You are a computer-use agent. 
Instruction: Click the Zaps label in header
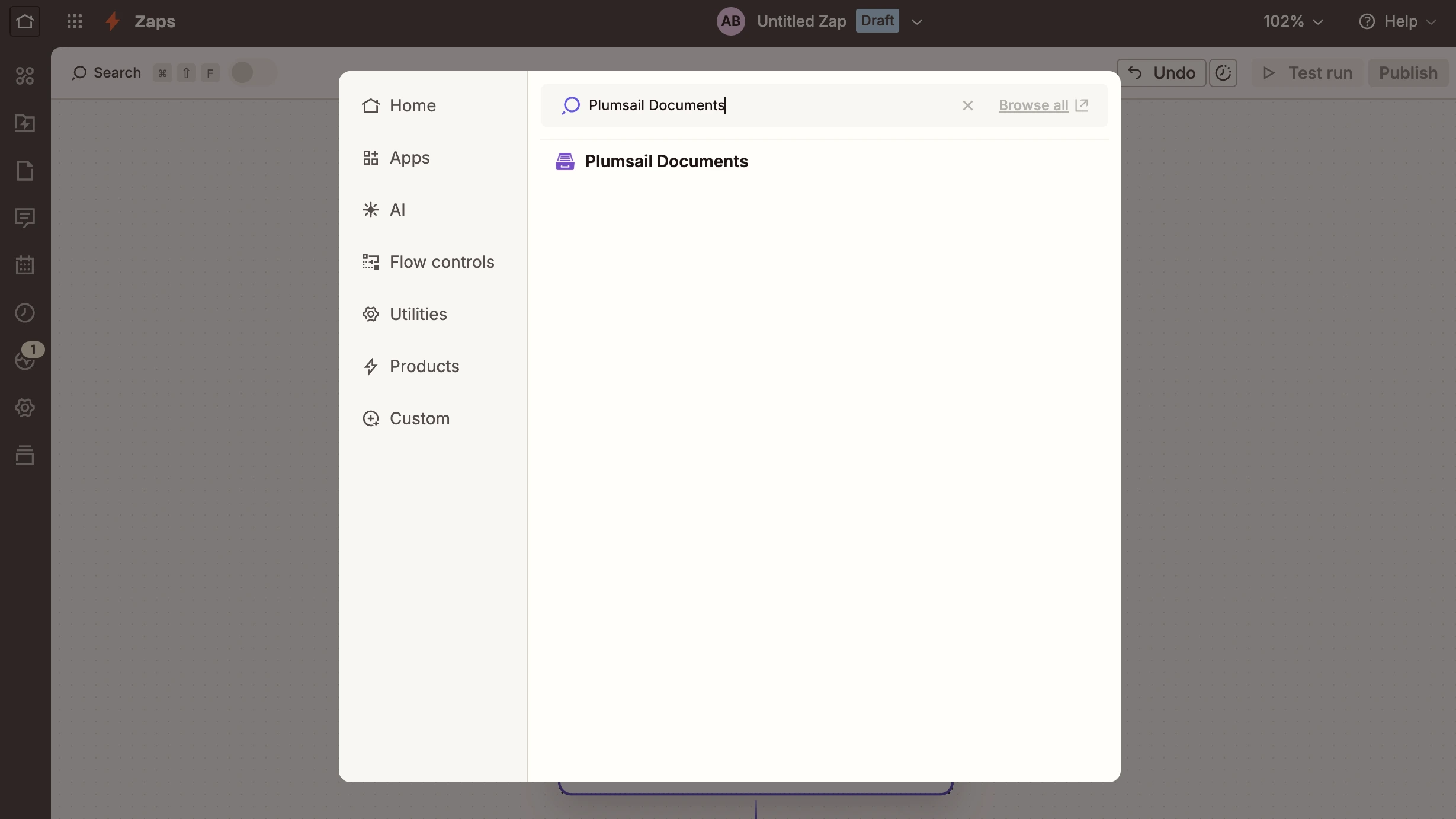155,21
